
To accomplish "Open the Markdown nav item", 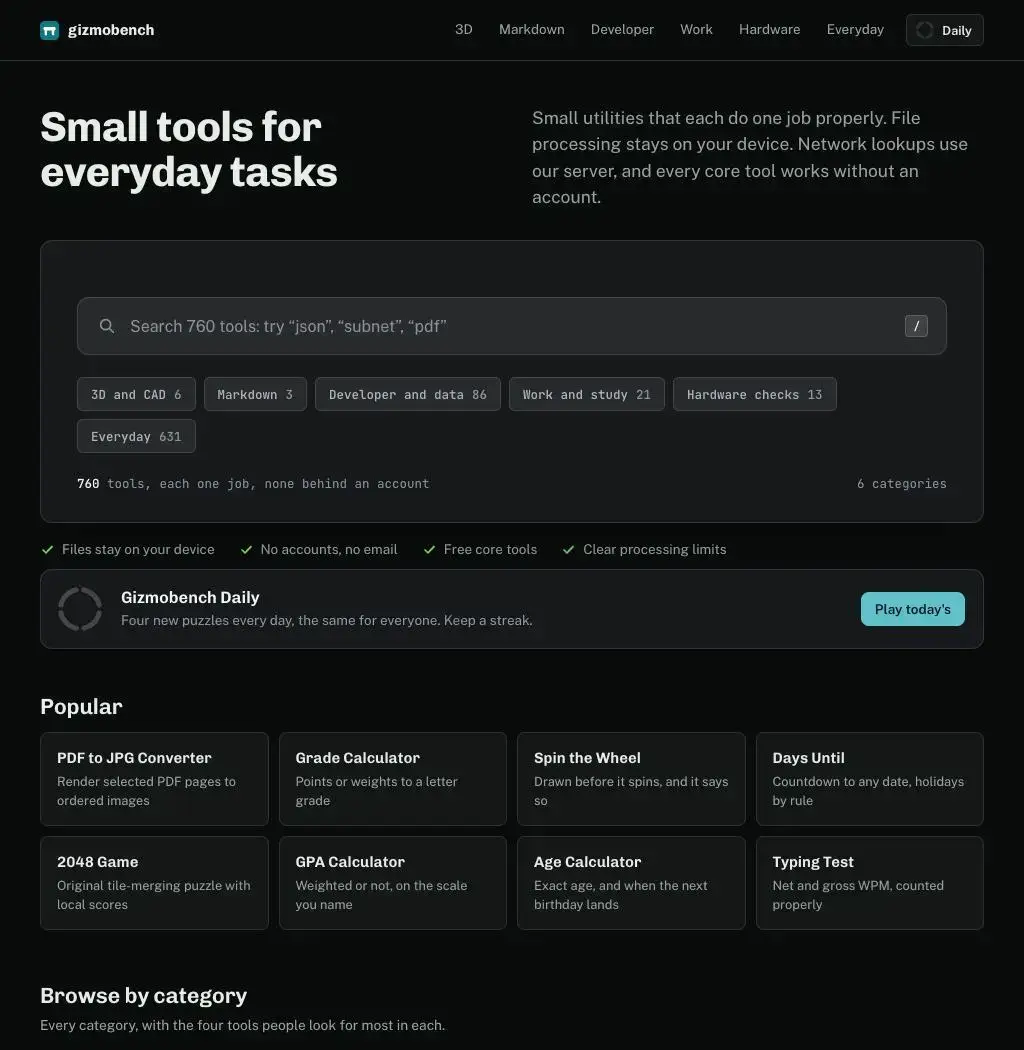I will click(532, 29).
